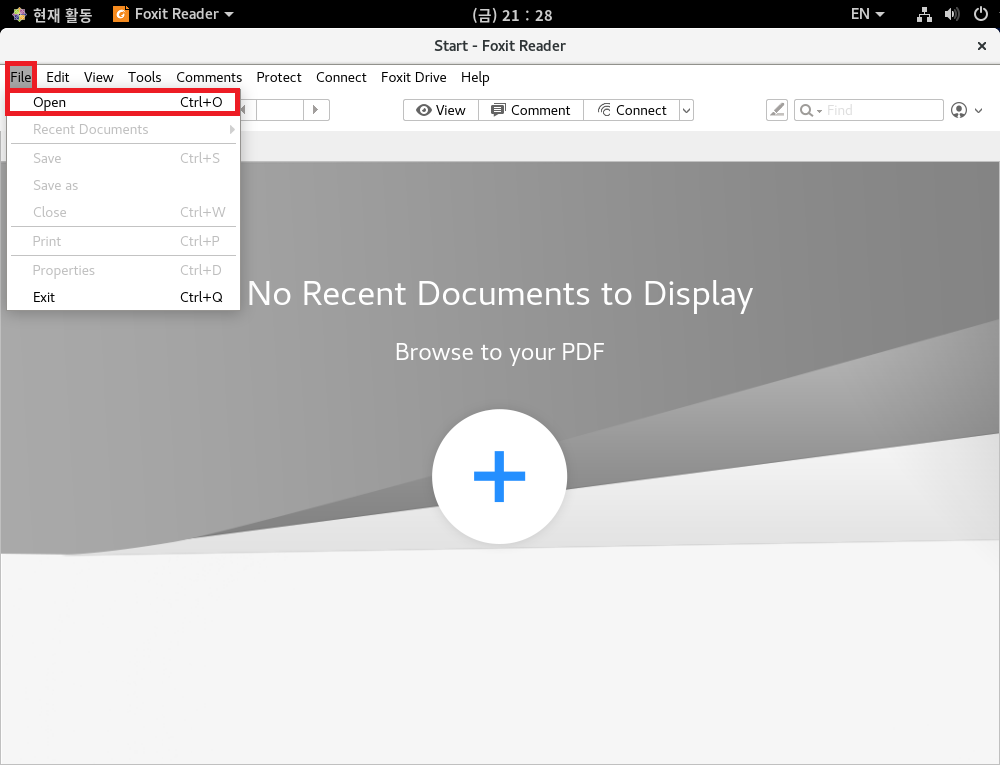The height and width of the screenshot is (765, 1000).
Task: Click Save as entry in File menu
Action: point(123,186)
